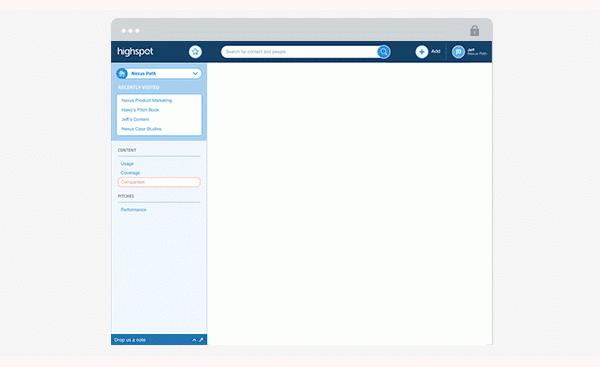600x367 pixels.
Task: Click the Recently Visited heading
Action: 139,88
